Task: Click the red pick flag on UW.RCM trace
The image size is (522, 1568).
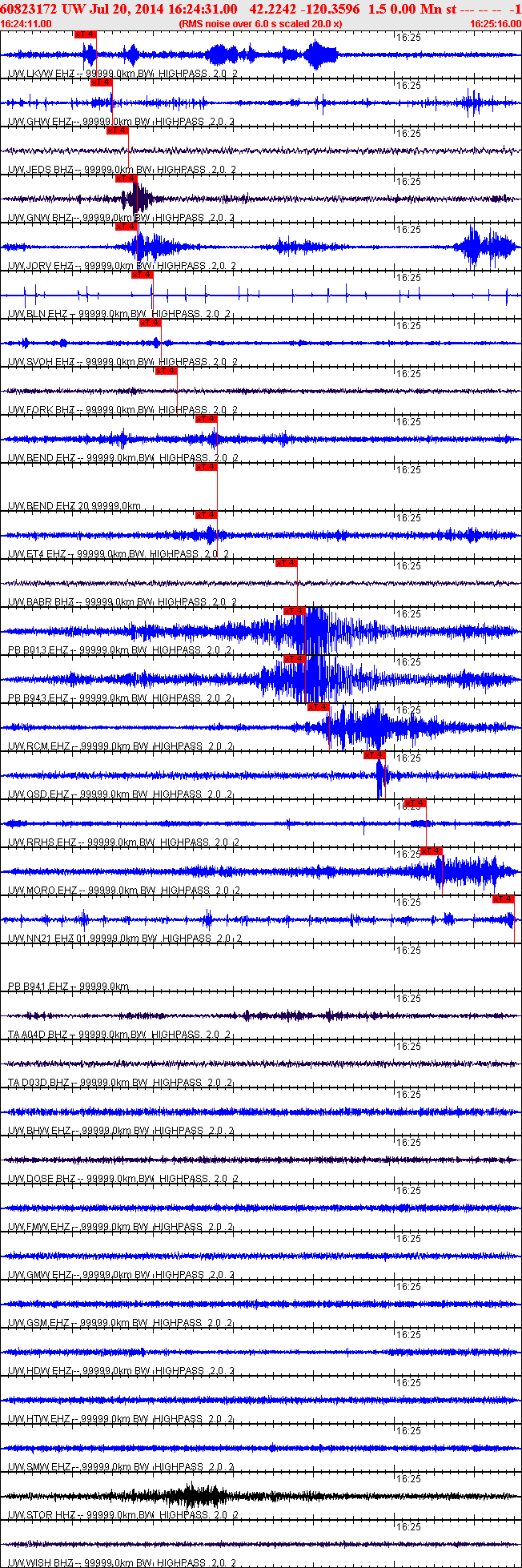Action: 318,707
